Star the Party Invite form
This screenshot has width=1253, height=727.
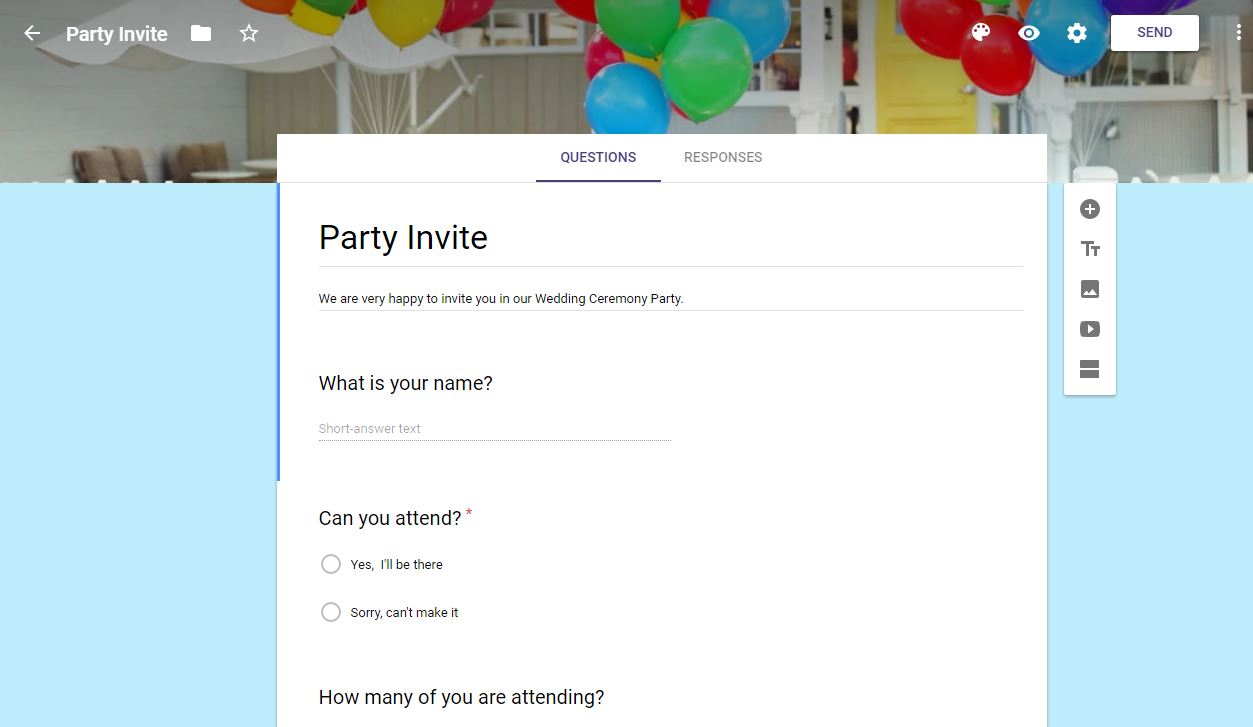[249, 33]
